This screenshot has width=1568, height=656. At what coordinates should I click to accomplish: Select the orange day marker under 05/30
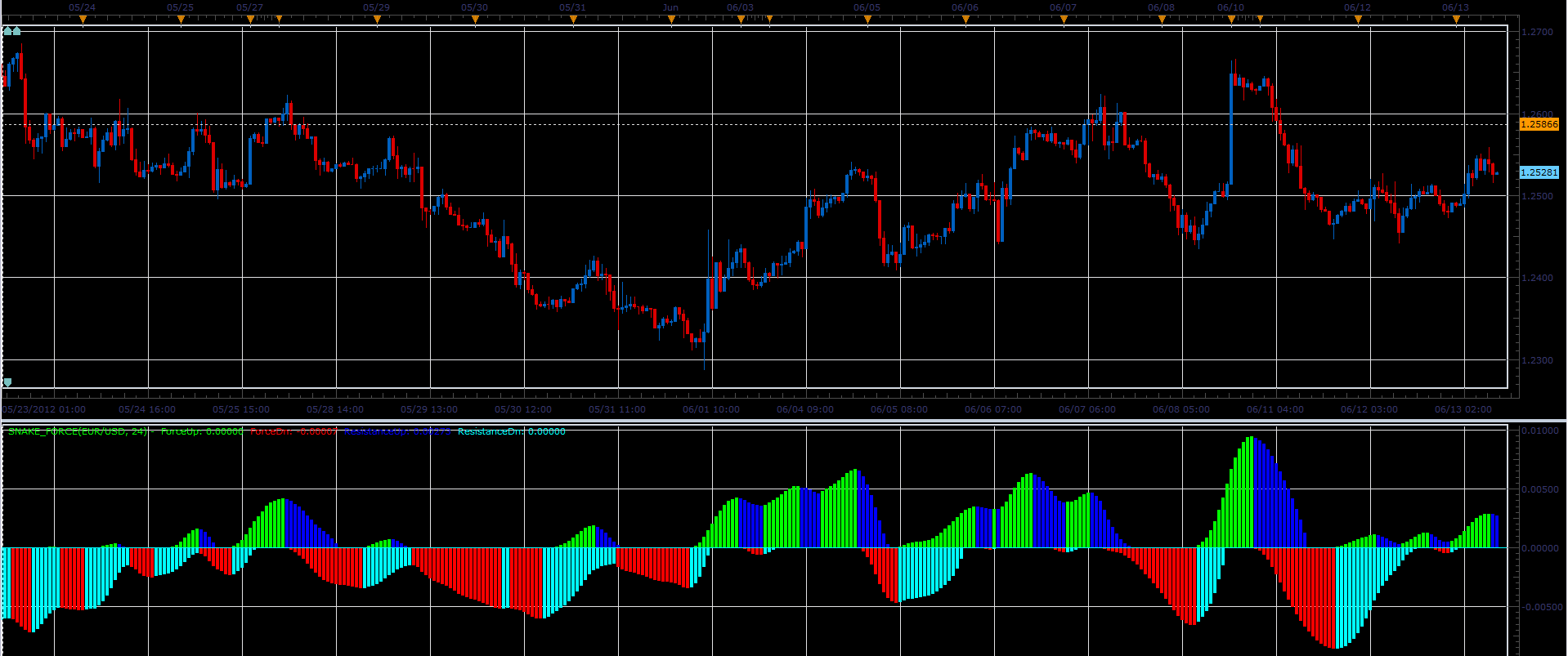click(475, 20)
